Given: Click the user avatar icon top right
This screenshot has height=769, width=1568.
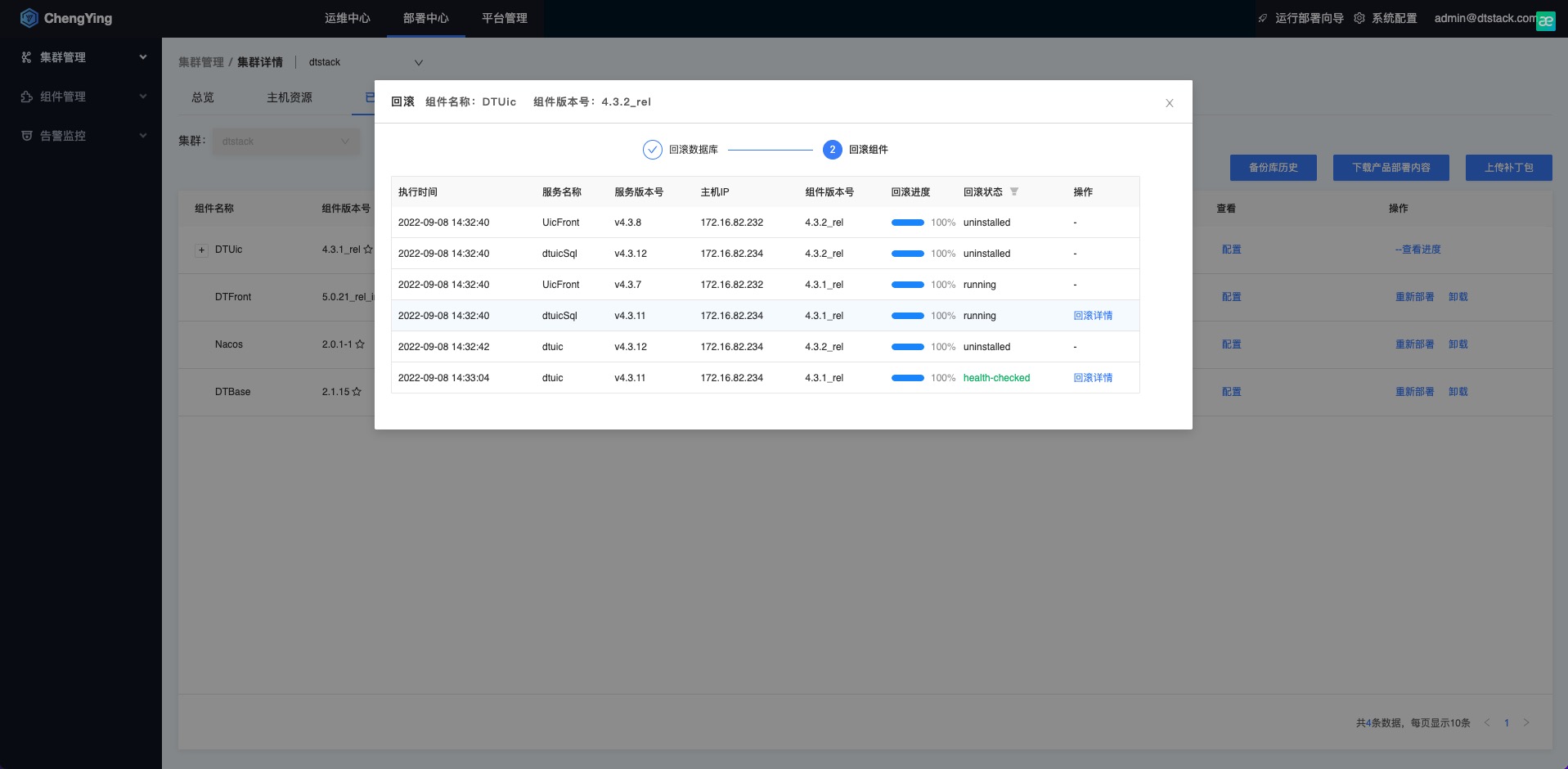Looking at the screenshot, I should click(x=1546, y=21).
